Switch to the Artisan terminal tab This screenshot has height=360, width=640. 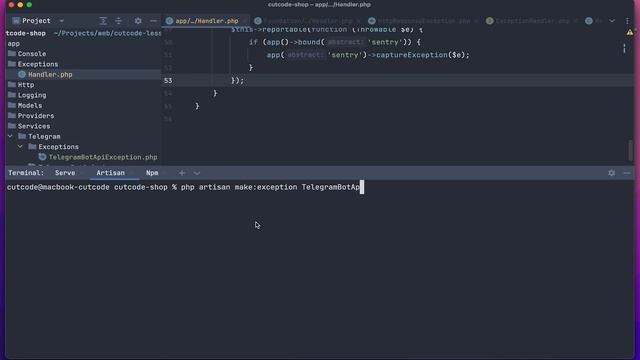click(110, 173)
